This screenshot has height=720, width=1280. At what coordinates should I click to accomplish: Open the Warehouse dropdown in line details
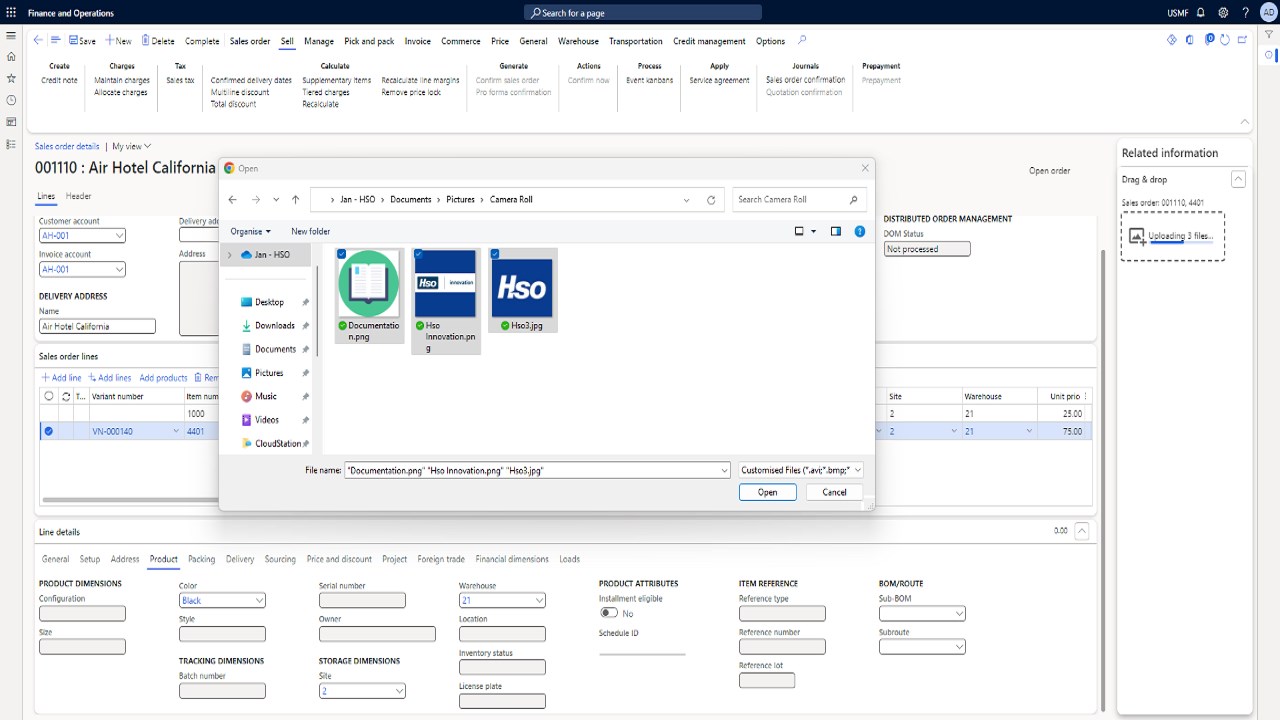coord(539,601)
